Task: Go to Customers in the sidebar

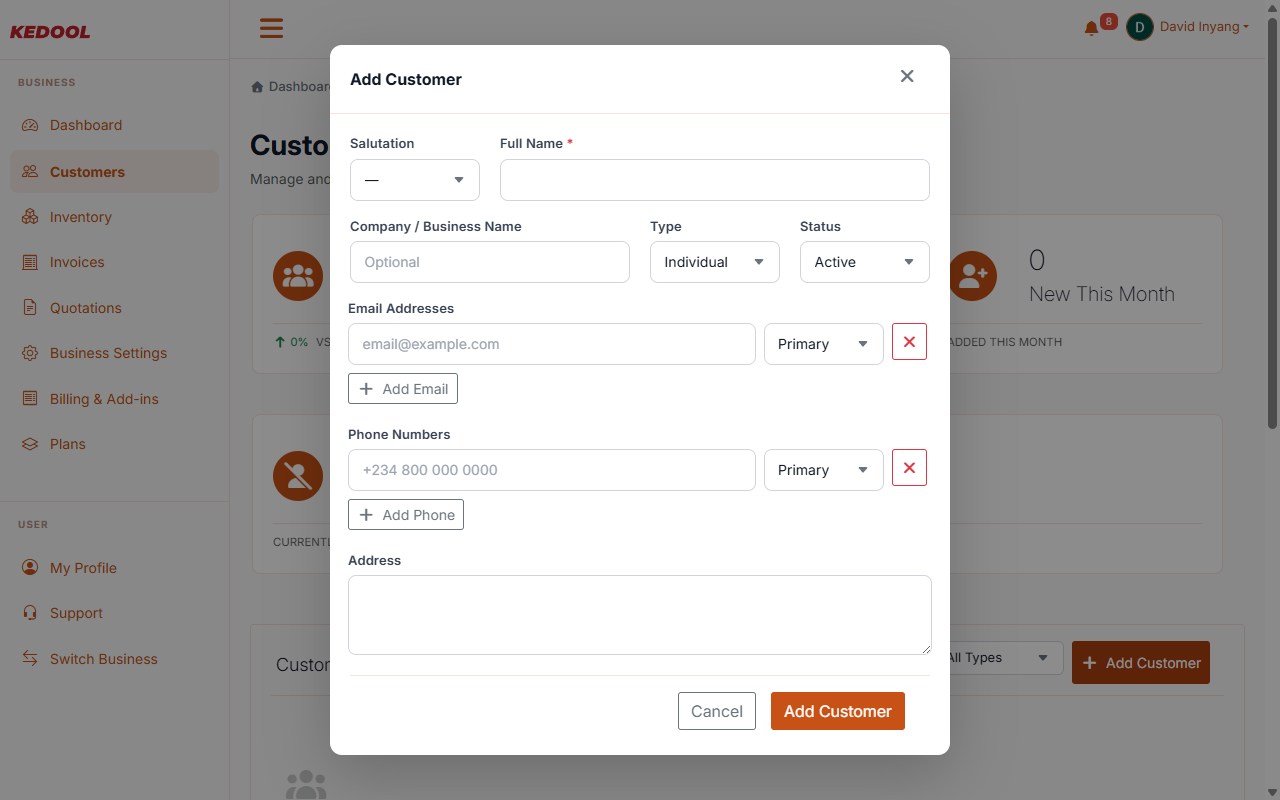Action: coord(114,172)
